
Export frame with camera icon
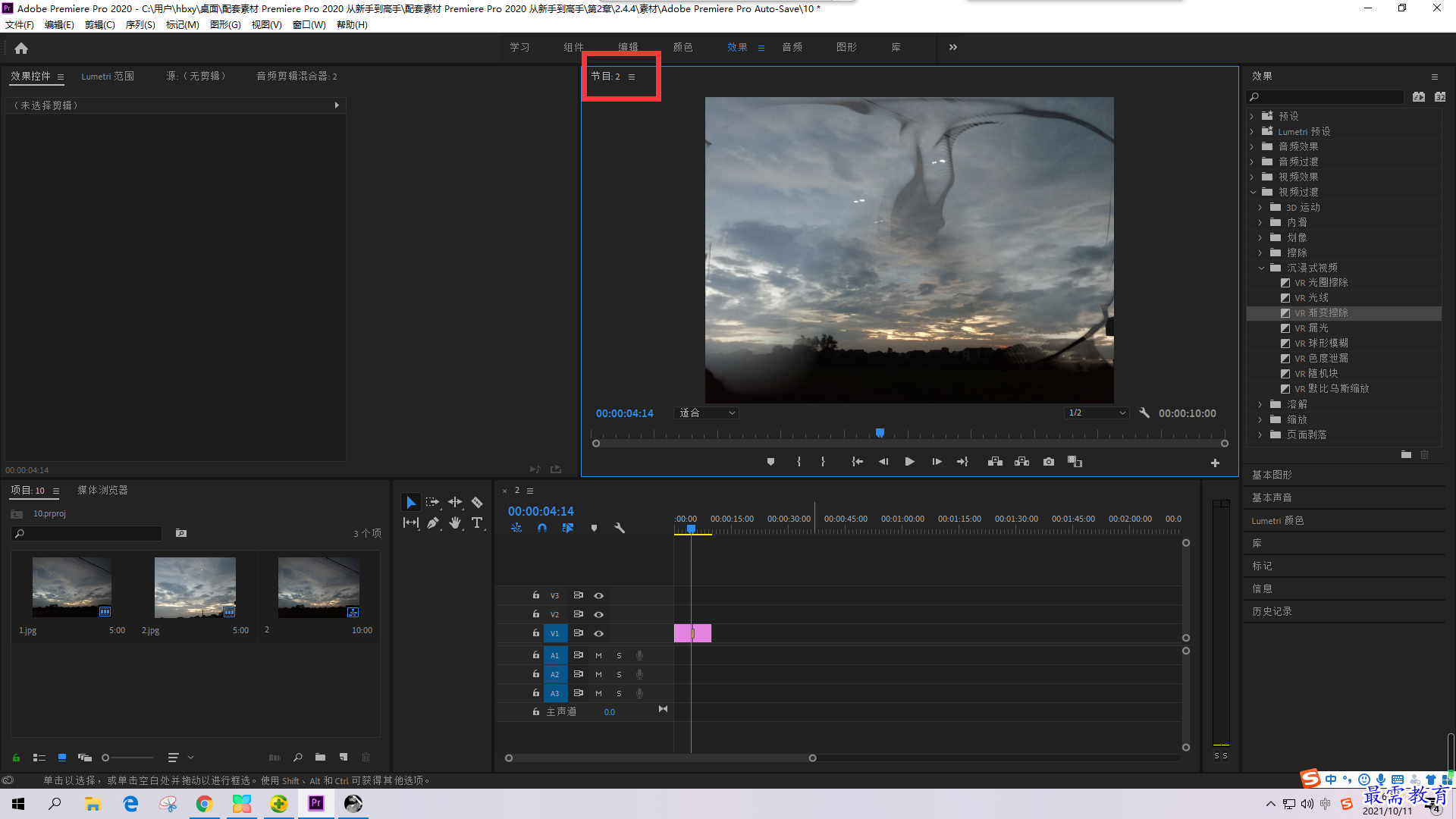point(1048,462)
